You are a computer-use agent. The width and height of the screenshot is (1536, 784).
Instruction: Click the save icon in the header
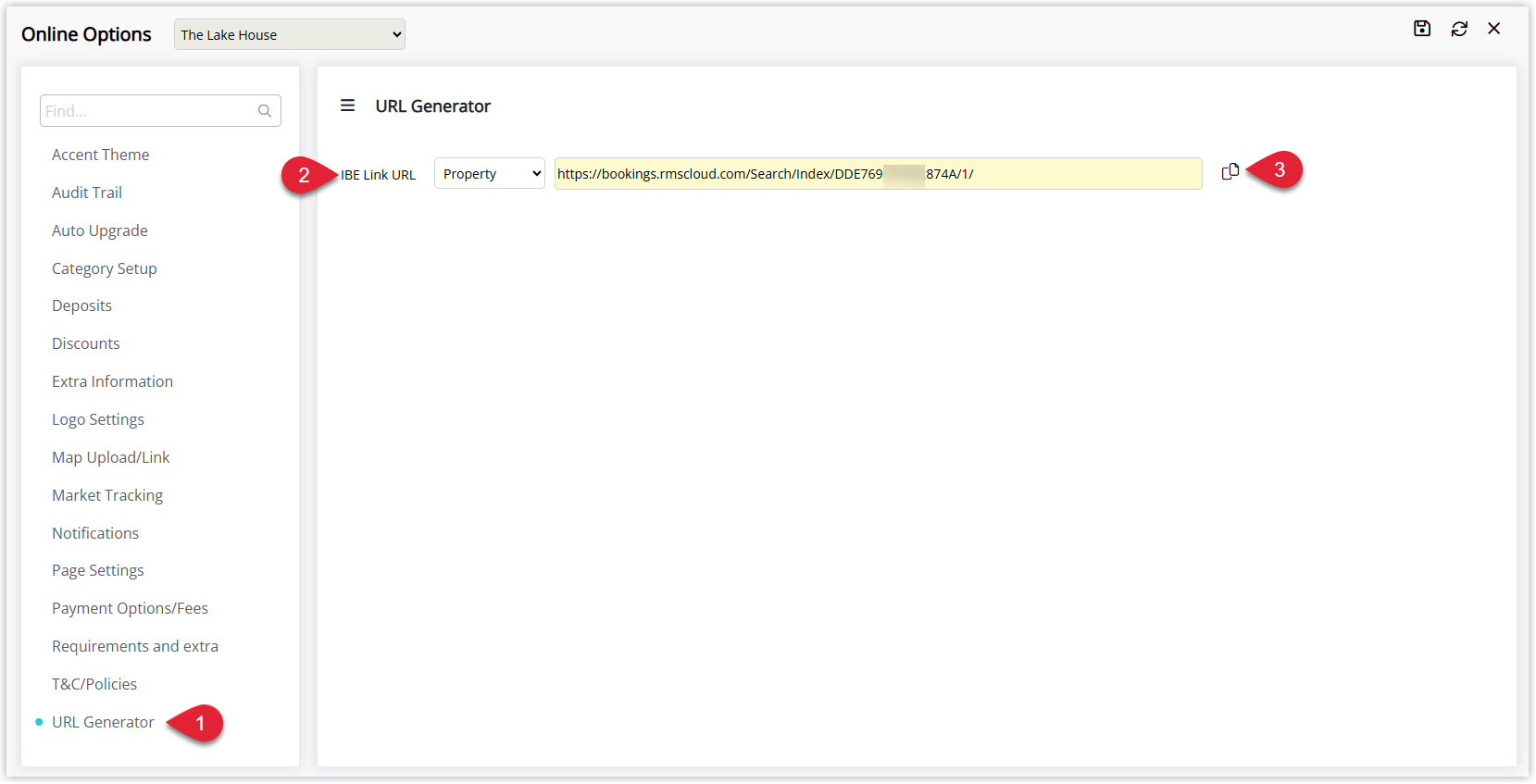tap(1422, 29)
